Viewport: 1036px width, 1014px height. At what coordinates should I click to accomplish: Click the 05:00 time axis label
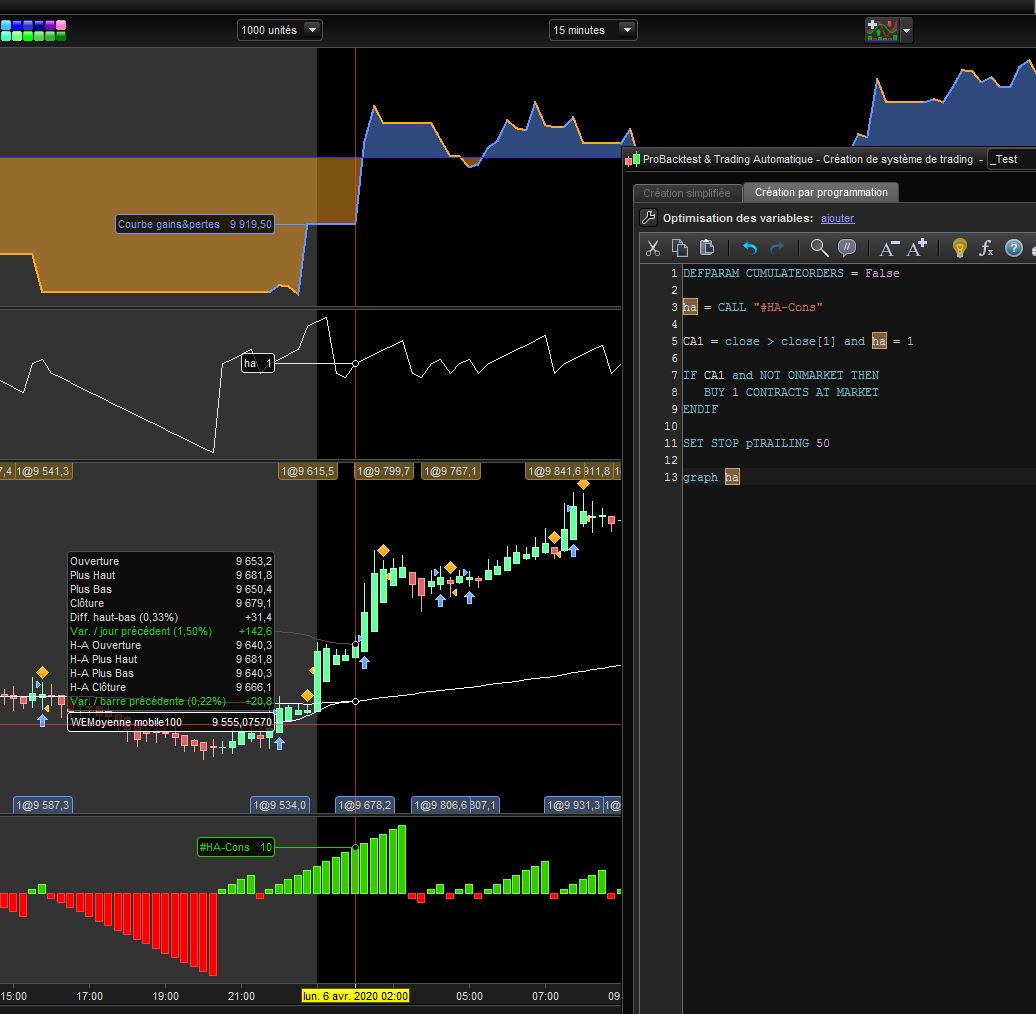(x=469, y=996)
